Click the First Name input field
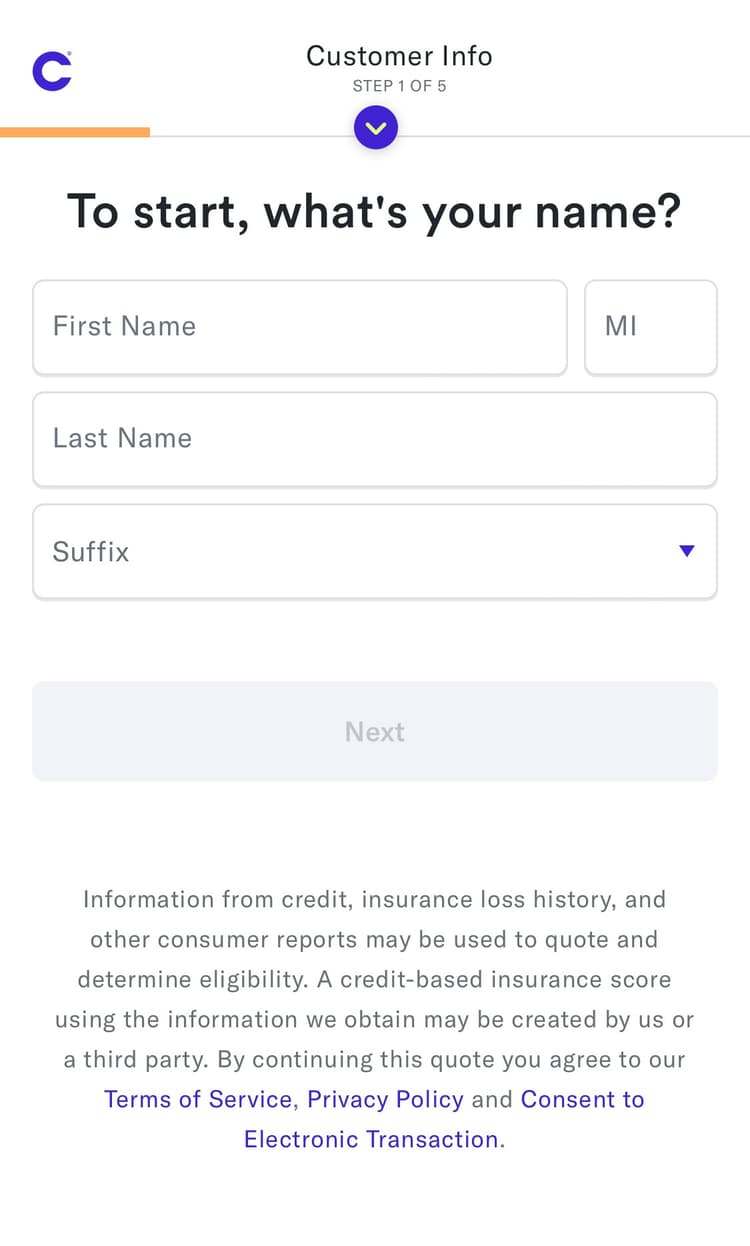This screenshot has width=750, height=1246. 300,327
